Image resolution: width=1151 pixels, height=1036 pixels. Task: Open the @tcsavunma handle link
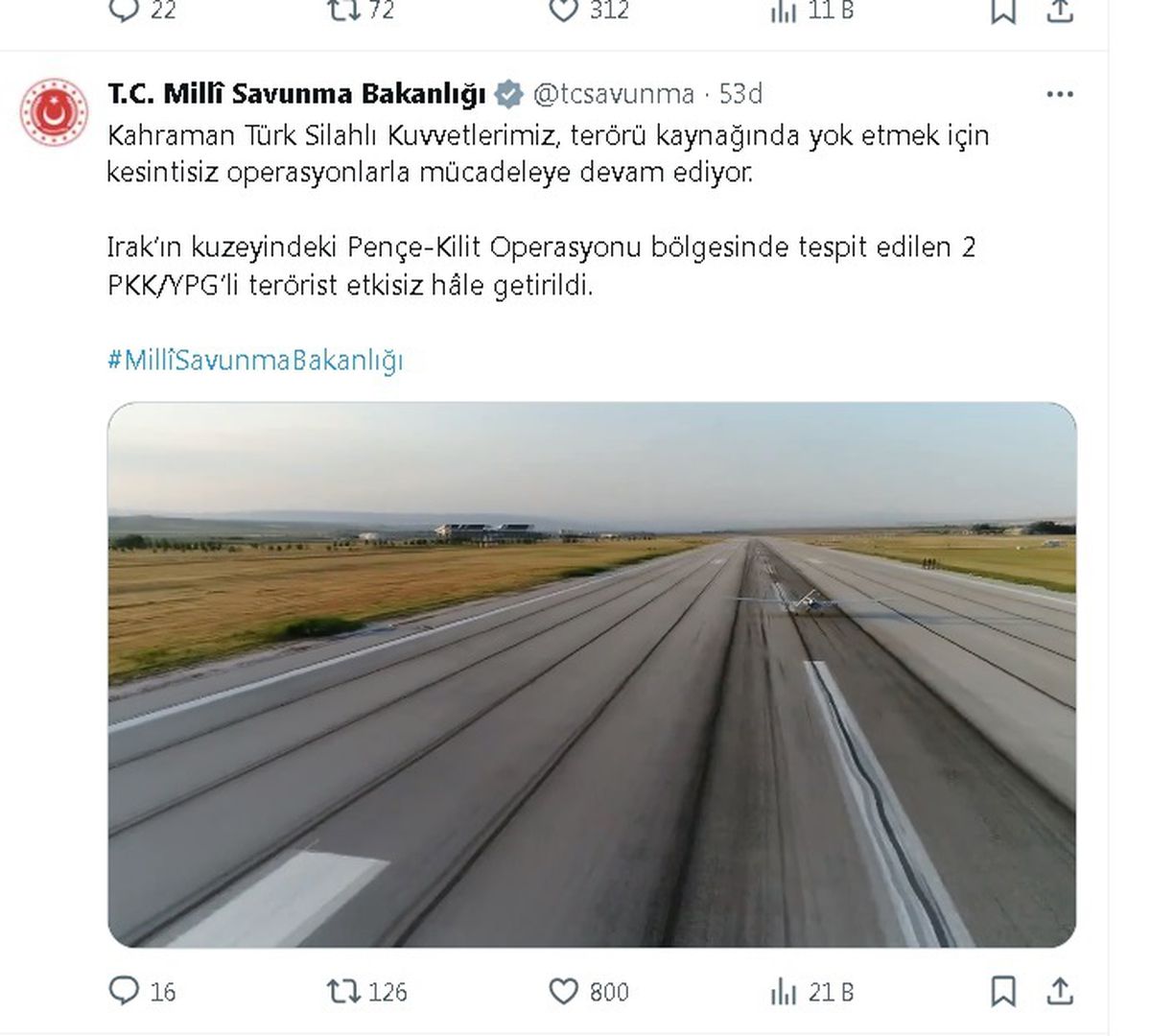coord(613,94)
